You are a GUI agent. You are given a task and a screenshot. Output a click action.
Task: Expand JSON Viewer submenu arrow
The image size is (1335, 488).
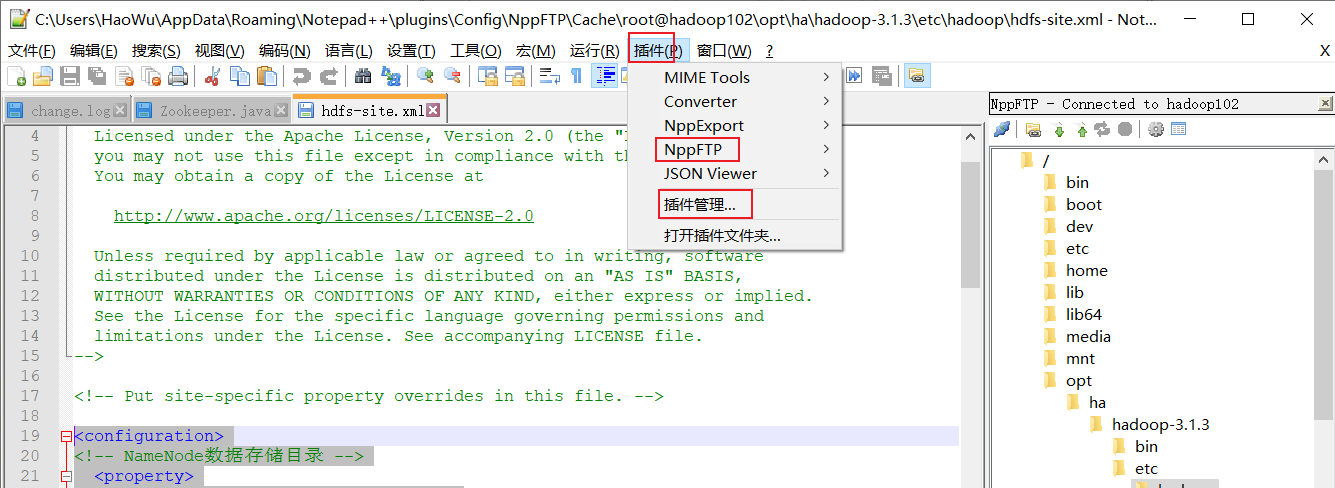click(826, 173)
